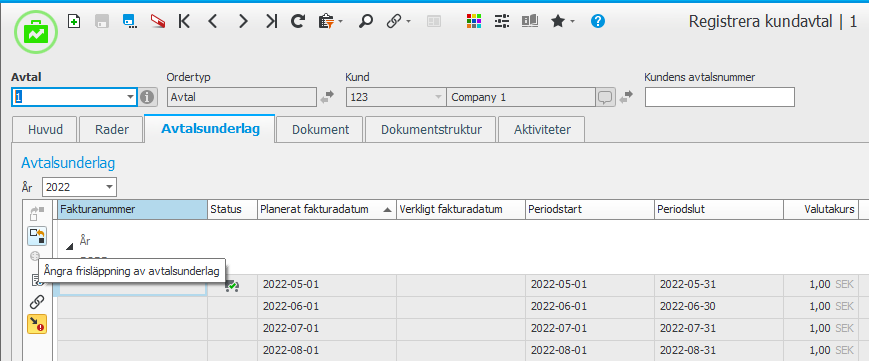Click the green briefcase application logo
The height and width of the screenshot is (361, 869).
(x=36, y=32)
